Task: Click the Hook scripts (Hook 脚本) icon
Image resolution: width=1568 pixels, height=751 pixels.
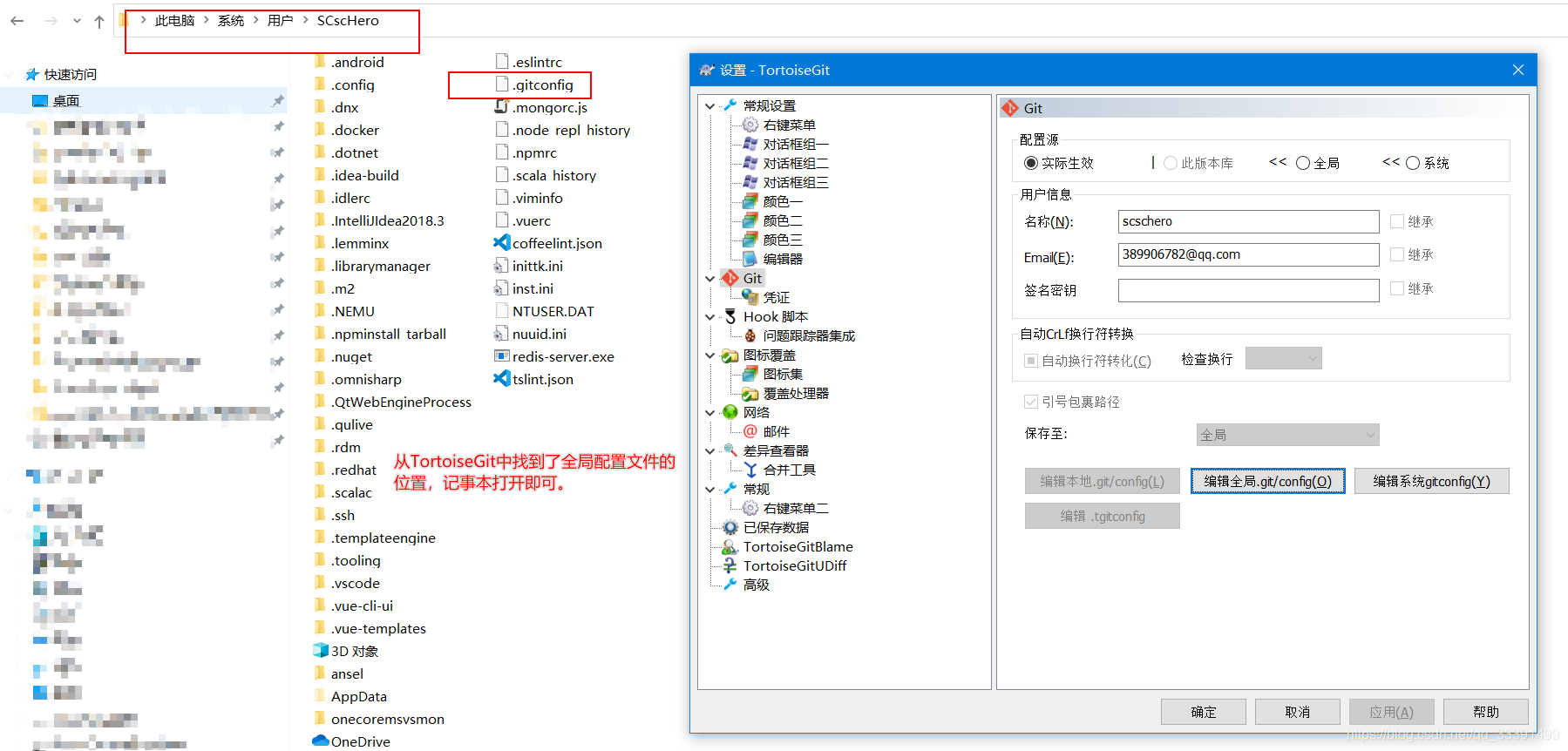Action: (x=730, y=316)
